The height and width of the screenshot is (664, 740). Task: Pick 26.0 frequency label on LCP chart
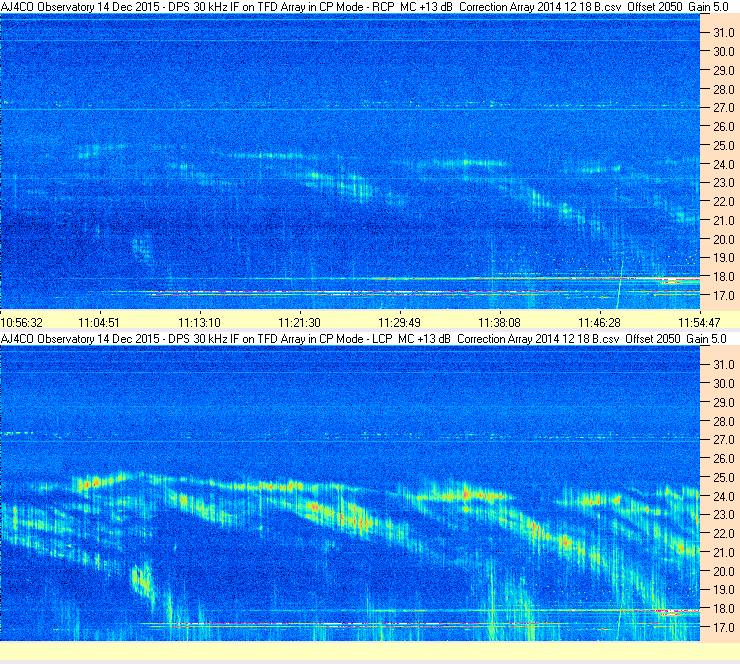(x=724, y=459)
